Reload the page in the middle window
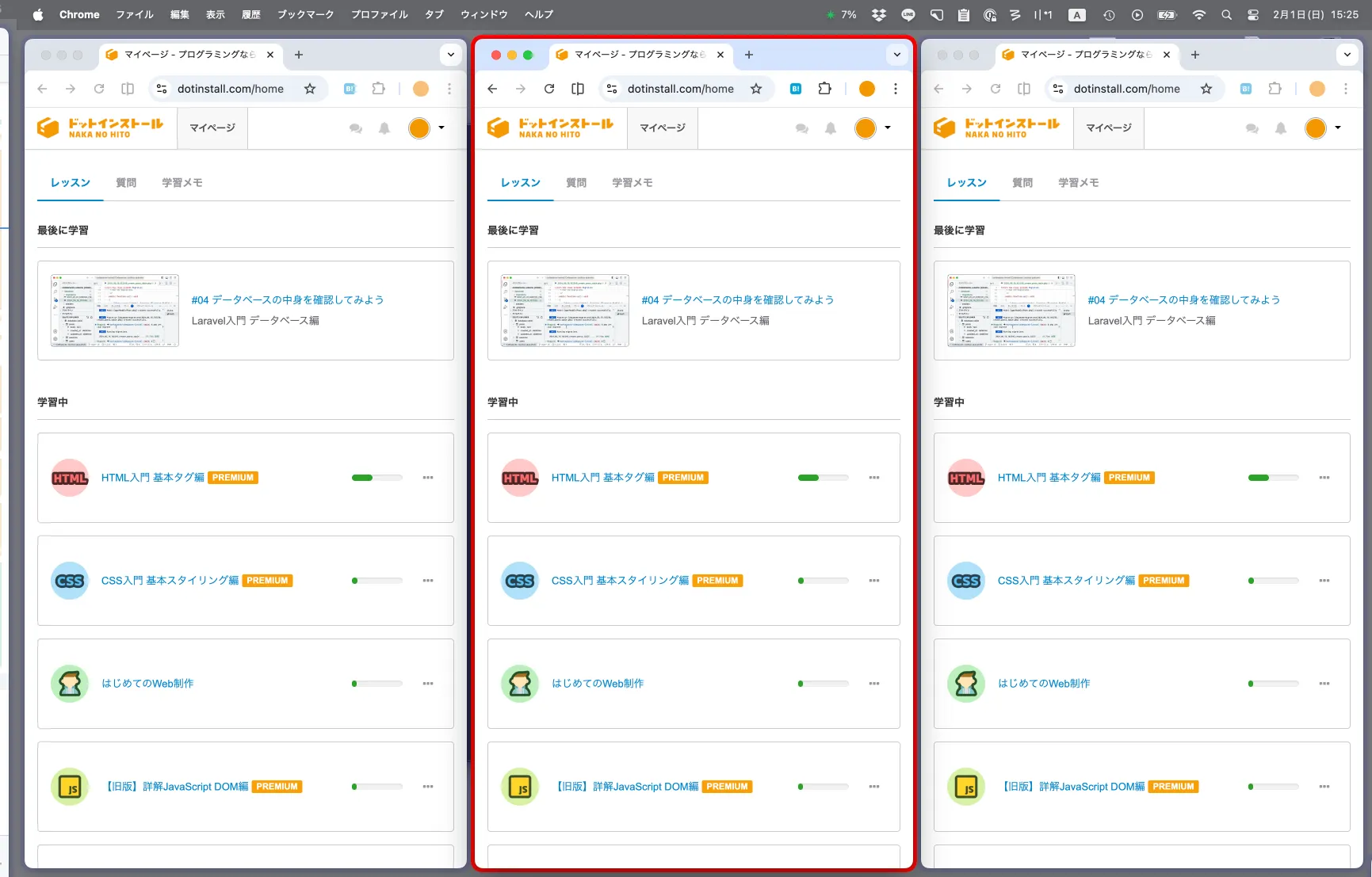This screenshot has width=1372, height=877. pos(548,89)
